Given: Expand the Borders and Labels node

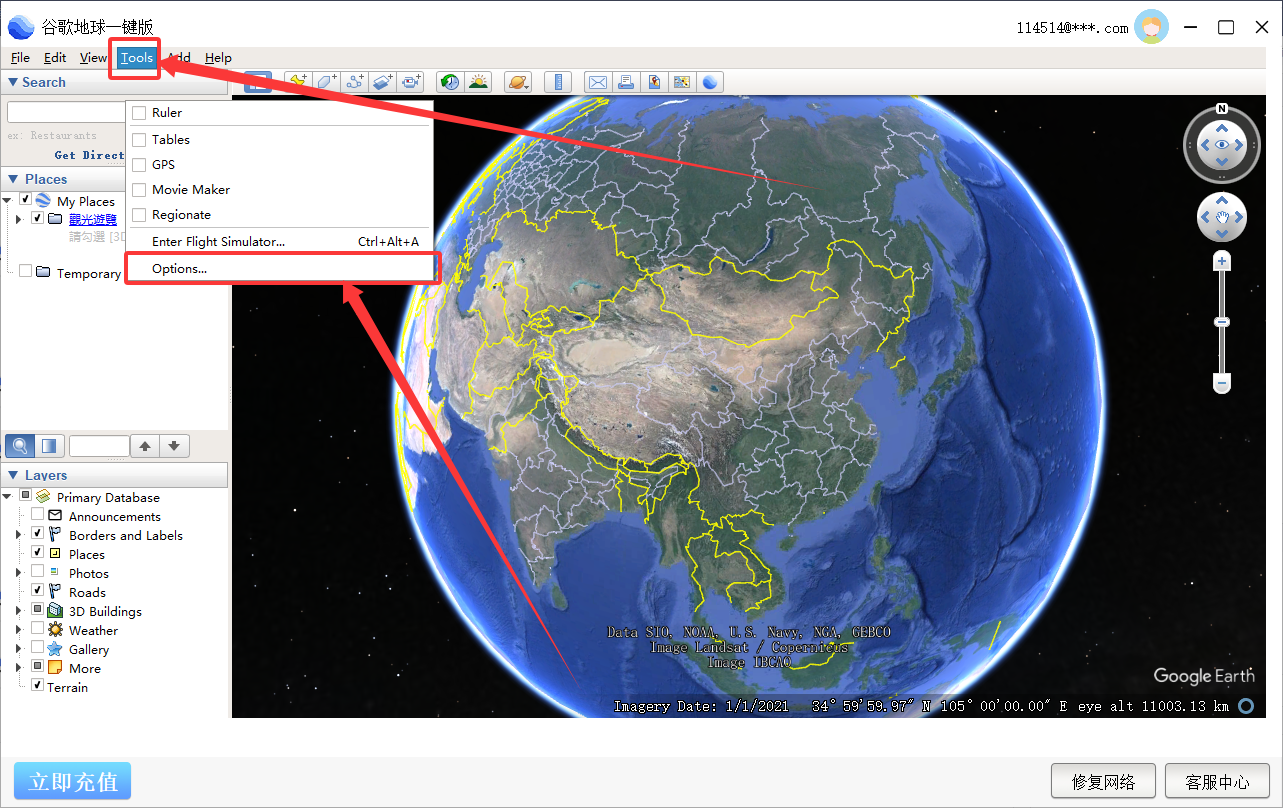Looking at the screenshot, I should (x=19, y=535).
